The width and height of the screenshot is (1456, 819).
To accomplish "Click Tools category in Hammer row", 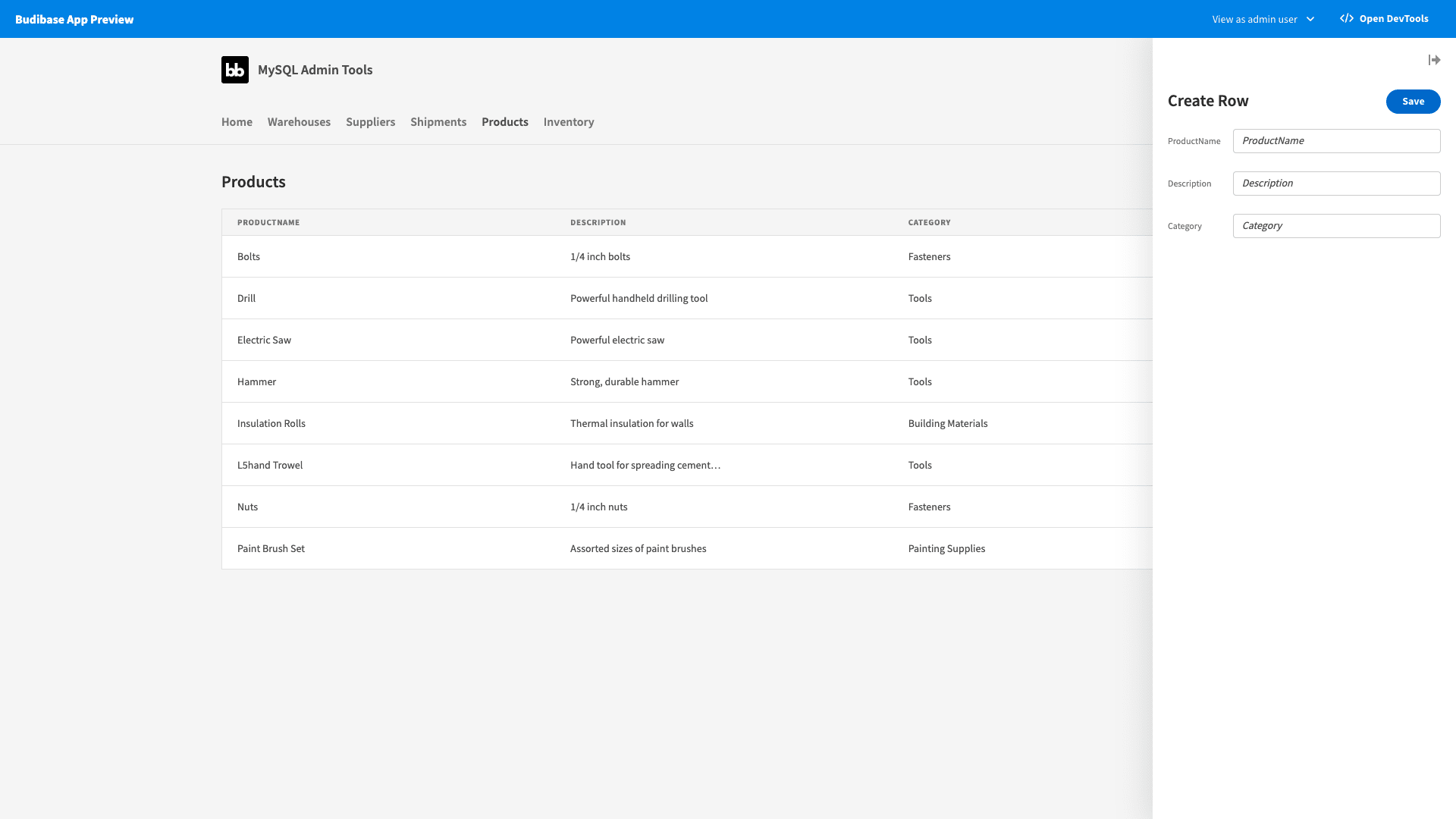I will (920, 381).
